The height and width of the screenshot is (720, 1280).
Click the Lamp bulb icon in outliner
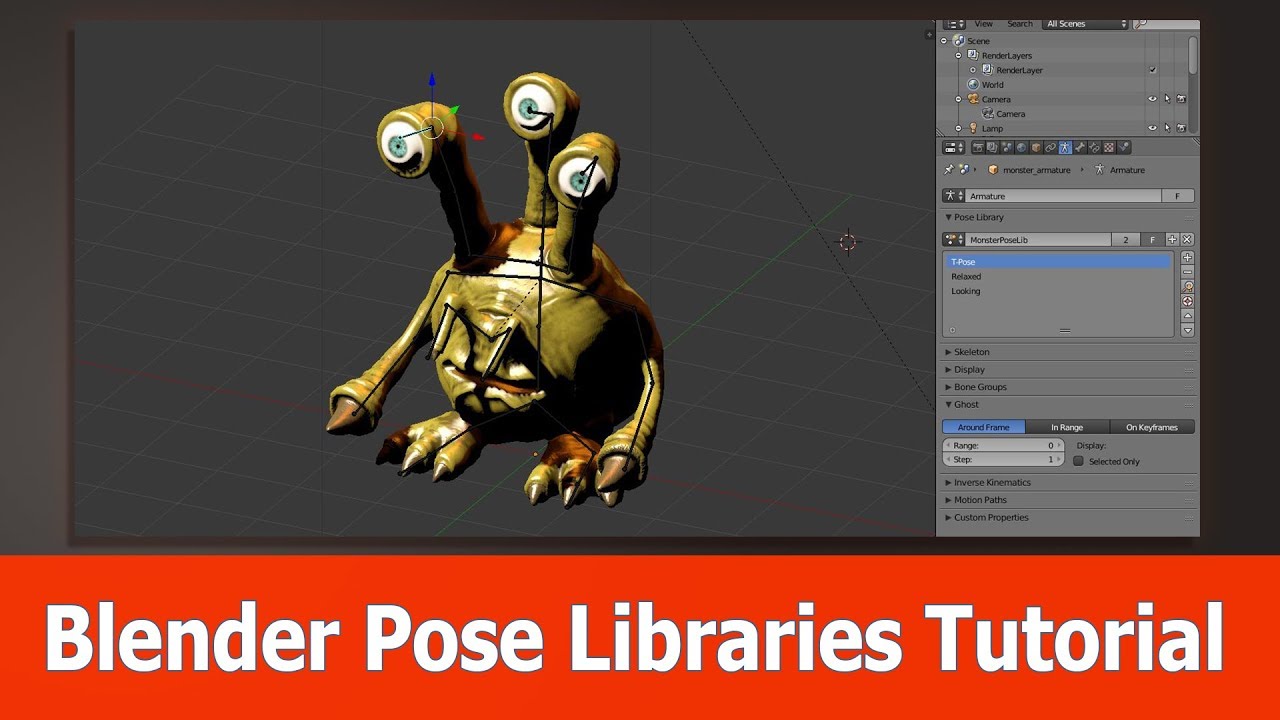[x=973, y=128]
